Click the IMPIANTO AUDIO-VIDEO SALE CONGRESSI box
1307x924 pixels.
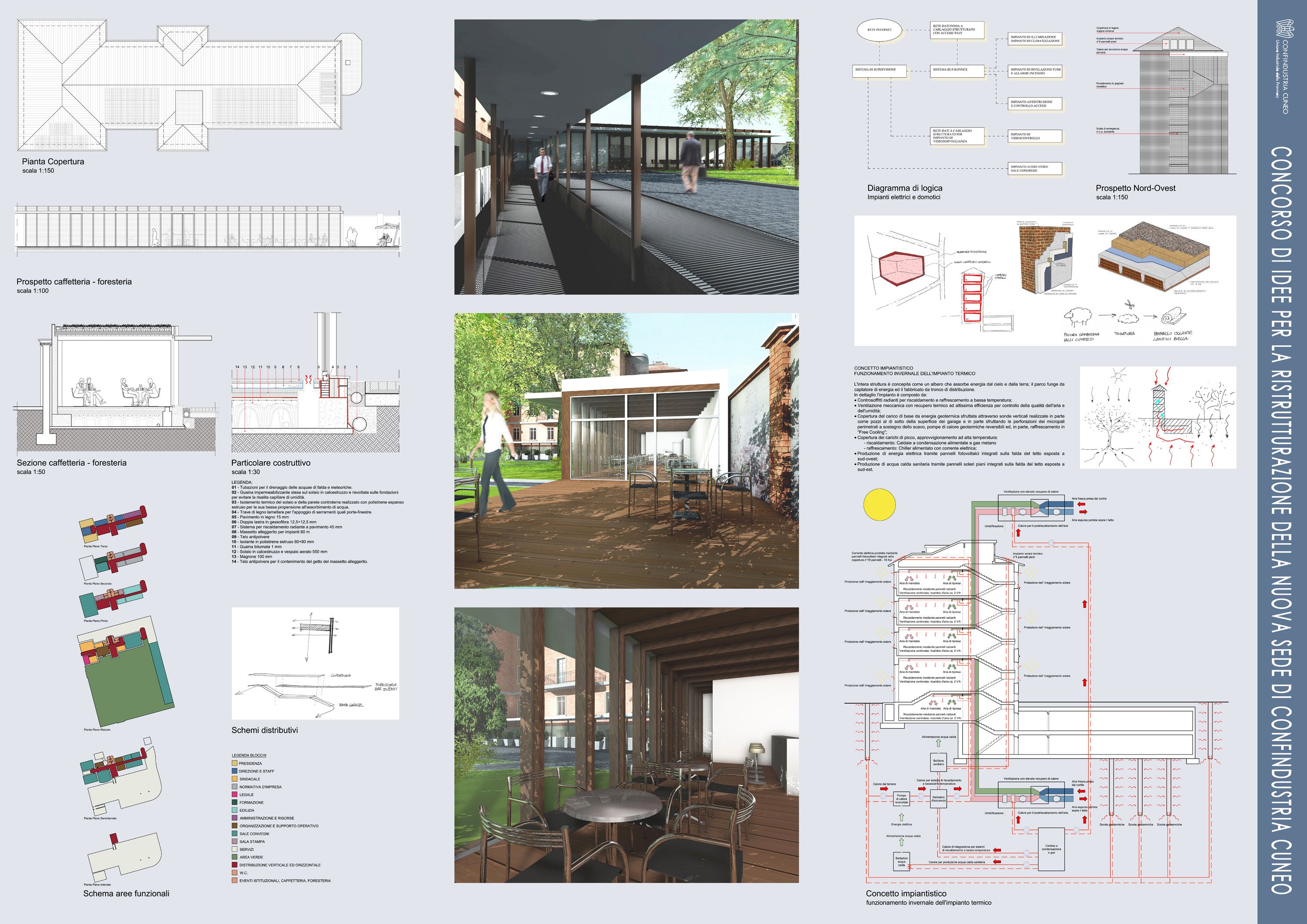[x=1036, y=169]
